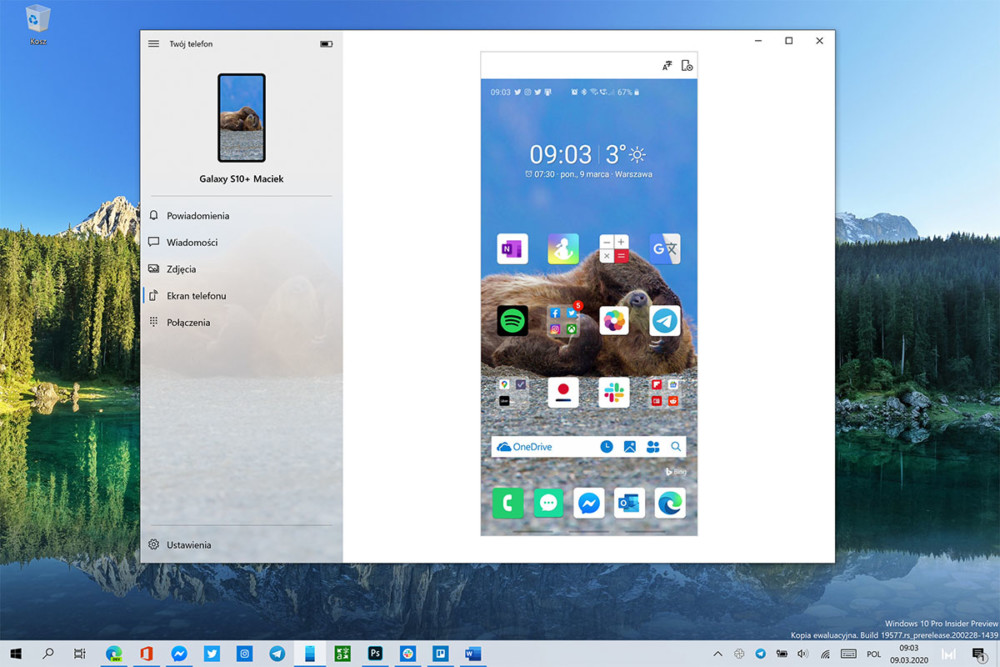Switch the POL input language
This screenshot has height=667, width=1000.
(874, 654)
